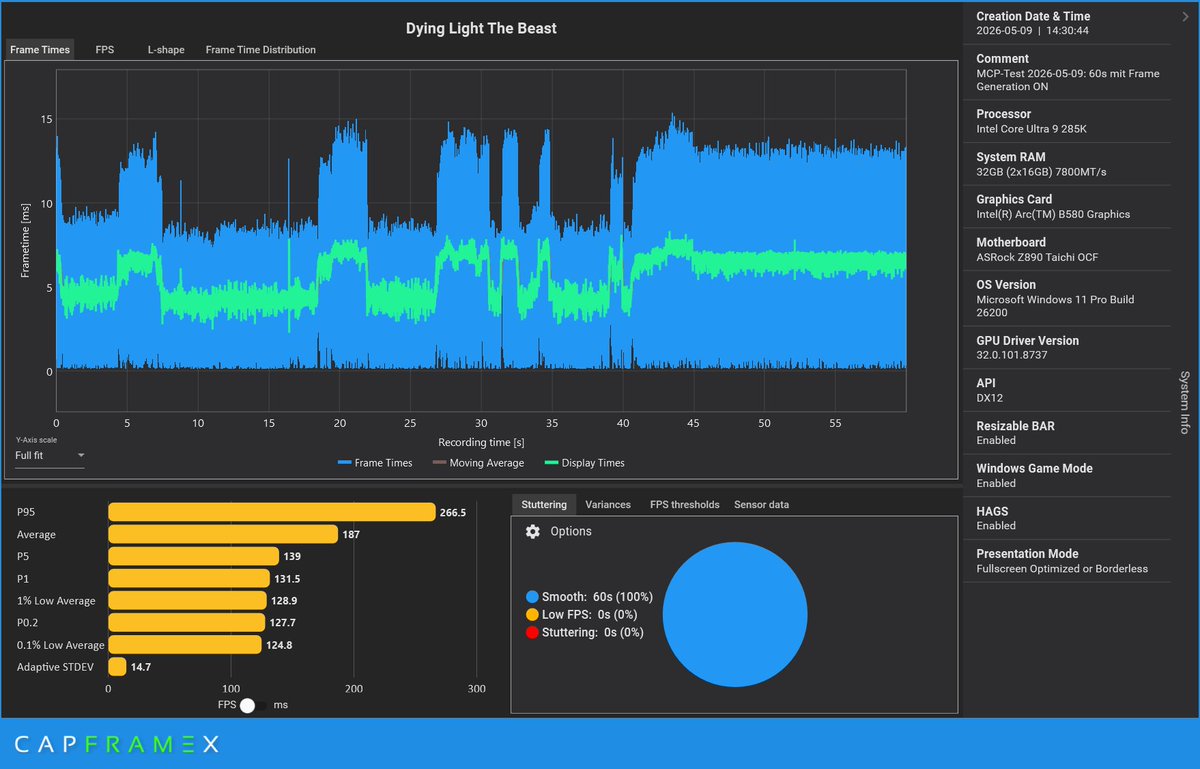The width and height of the screenshot is (1200, 769).
Task: Click the yellow Low FPS legend dot
Action: tap(532, 614)
